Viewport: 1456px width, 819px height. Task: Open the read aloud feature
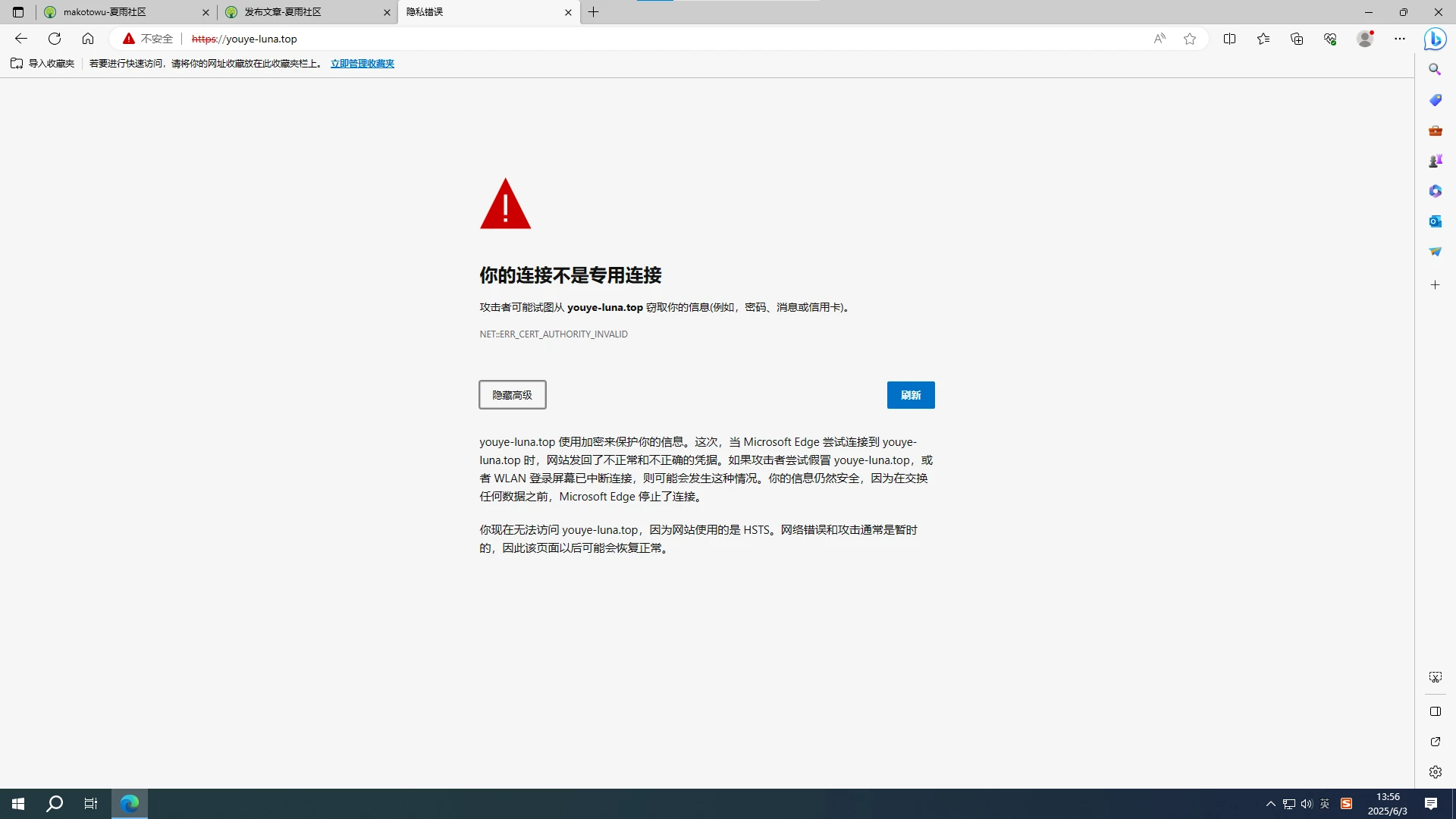[1159, 39]
